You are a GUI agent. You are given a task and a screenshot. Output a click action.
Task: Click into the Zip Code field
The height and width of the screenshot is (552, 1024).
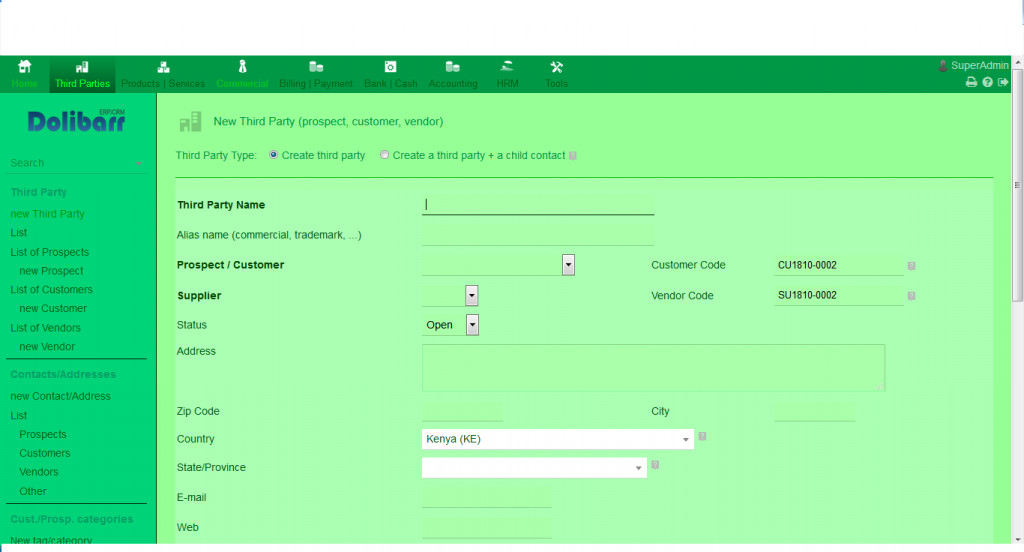[x=462, y=412]
